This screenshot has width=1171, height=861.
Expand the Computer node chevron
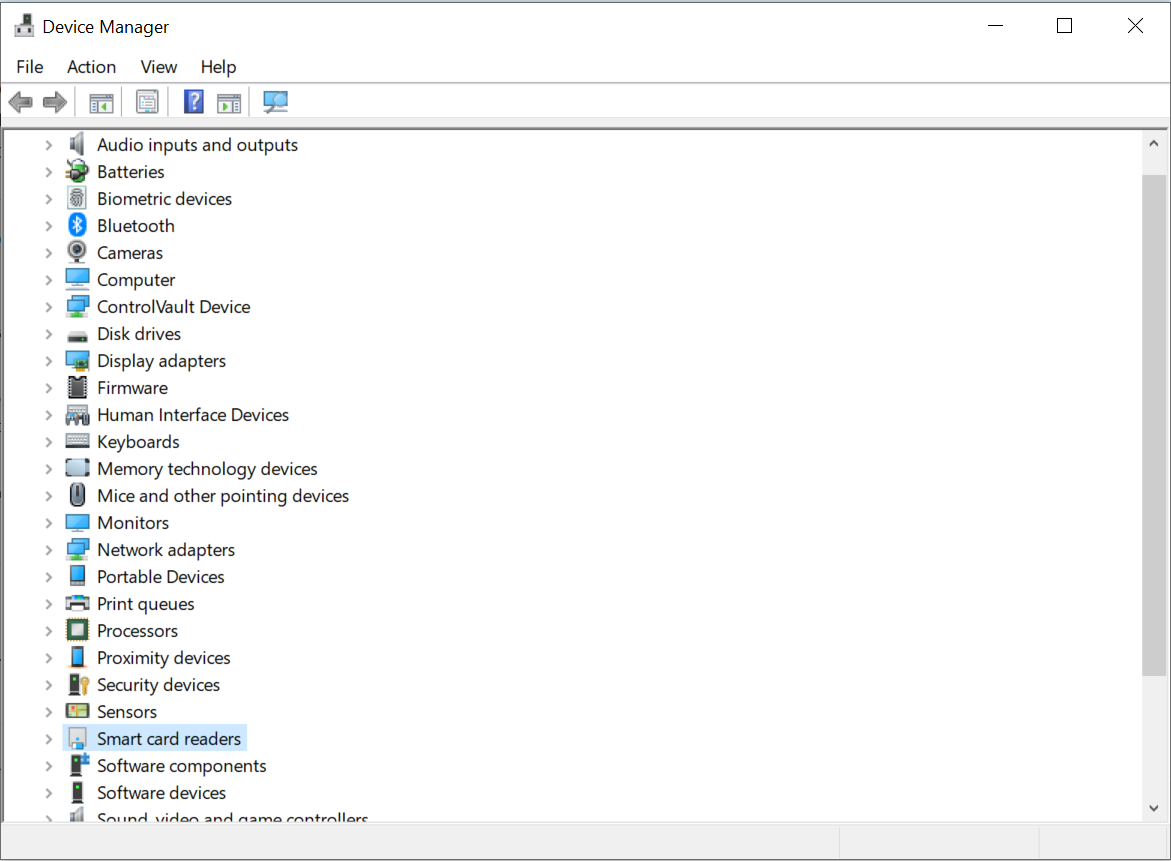click(x=49, y=280)
